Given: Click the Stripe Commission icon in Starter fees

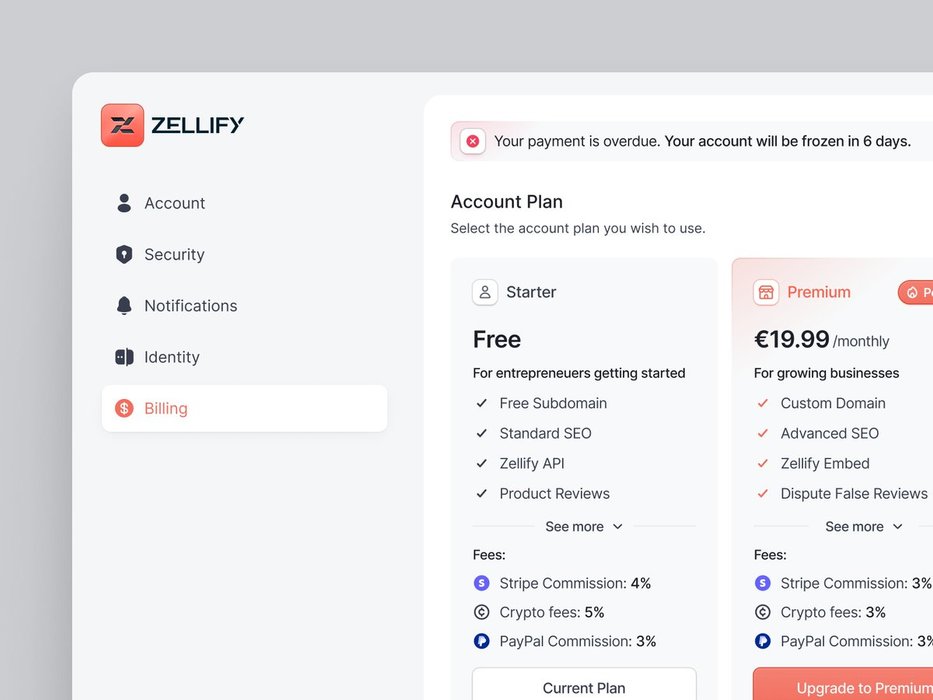Looking at the screenshot, I should pos(481,583).
